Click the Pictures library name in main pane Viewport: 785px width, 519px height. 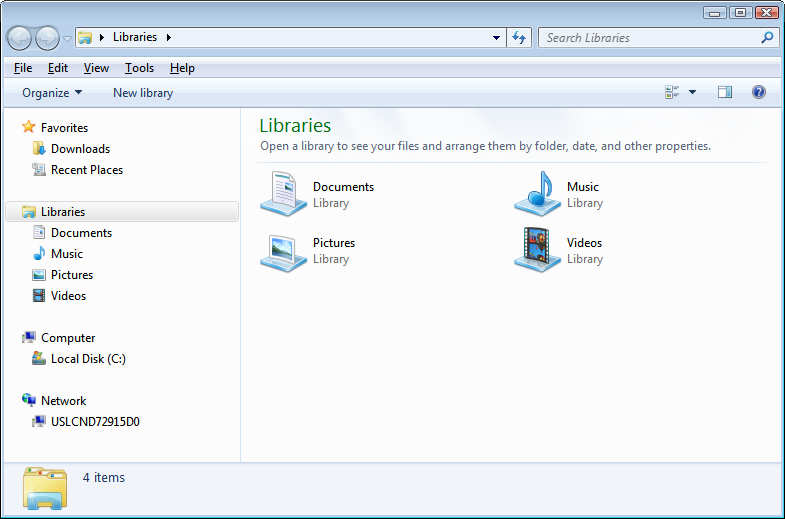[x=334, y=243]
